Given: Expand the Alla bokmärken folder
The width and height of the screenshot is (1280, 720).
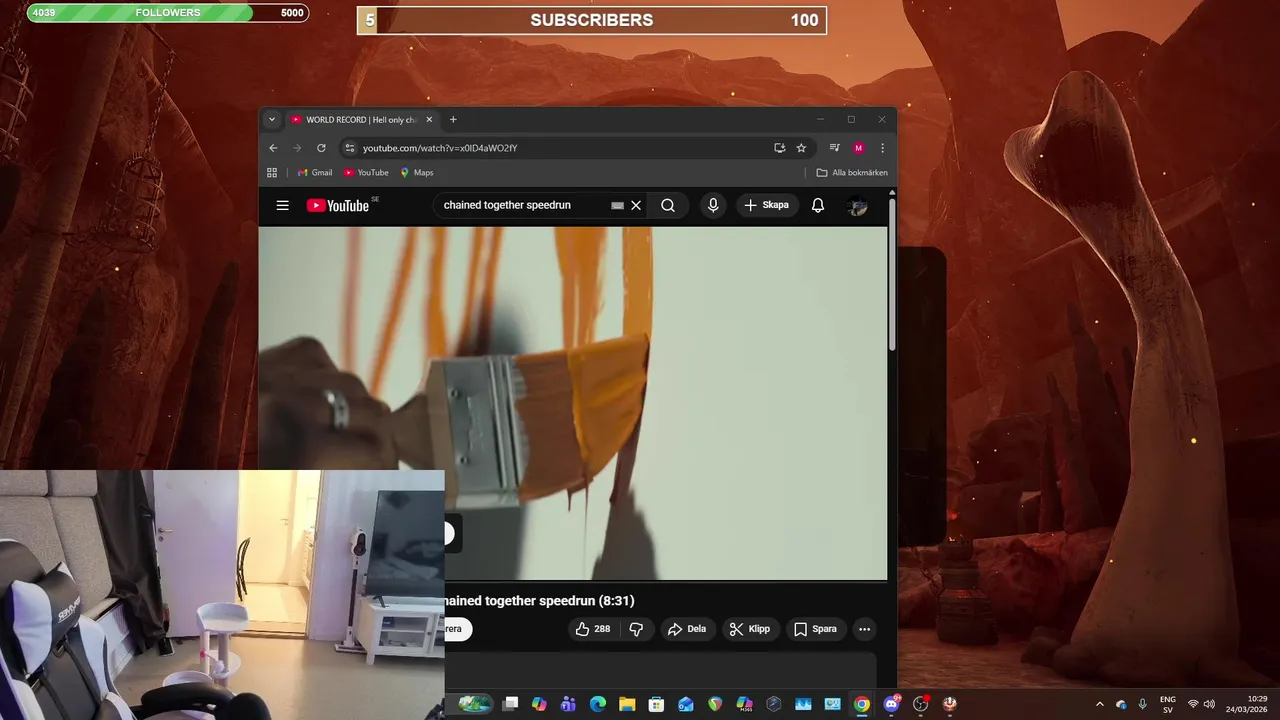Looking at the screenshot, I should 852,173.
